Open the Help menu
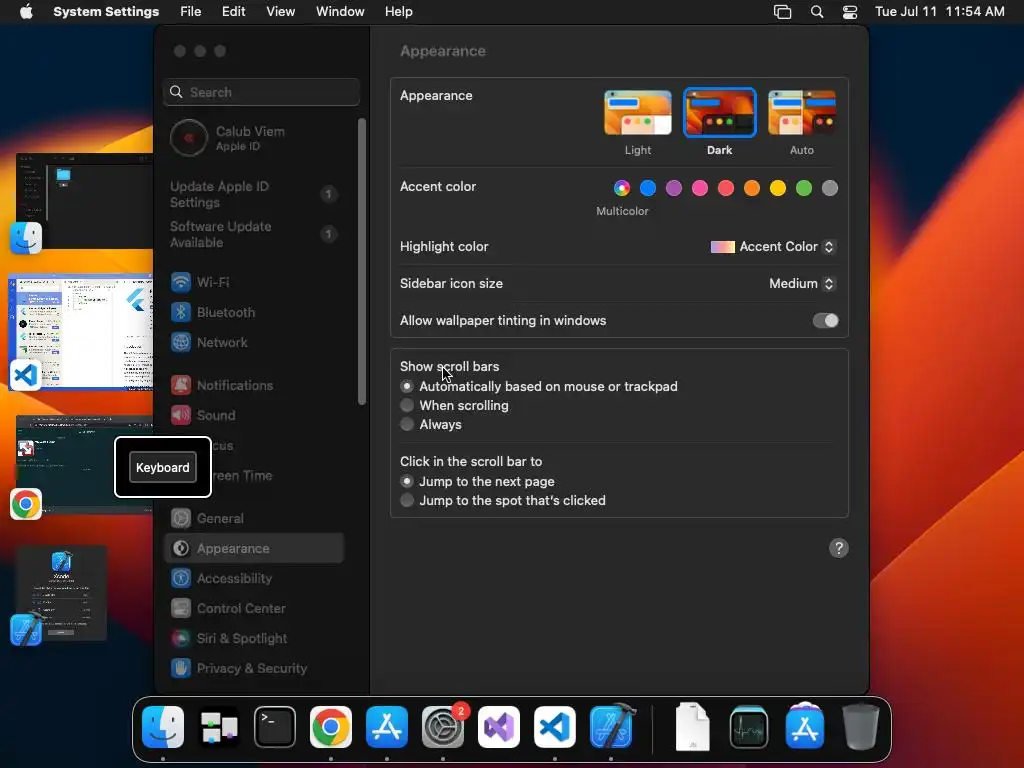 pyautogui.click(x=398, y=12)
